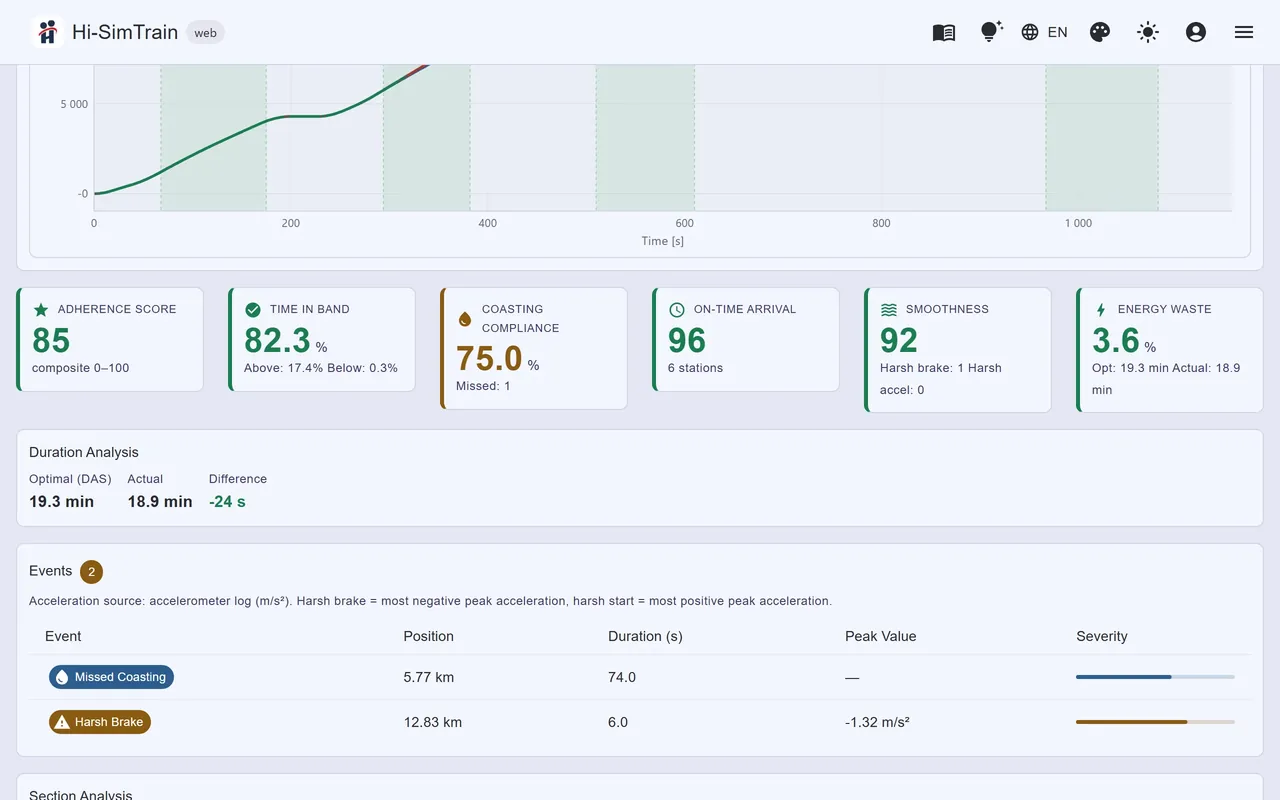Click the Energy Waste lightning icon
Viewport: 1280px width, 800px height.
pos(1101,310)
